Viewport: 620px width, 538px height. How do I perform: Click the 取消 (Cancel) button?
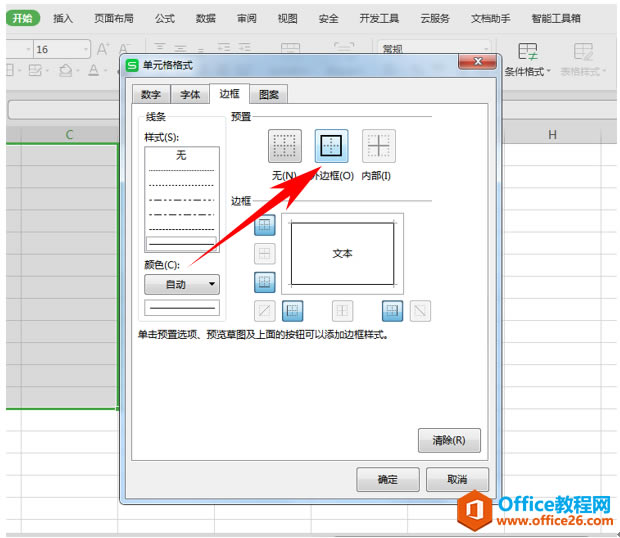457,479
